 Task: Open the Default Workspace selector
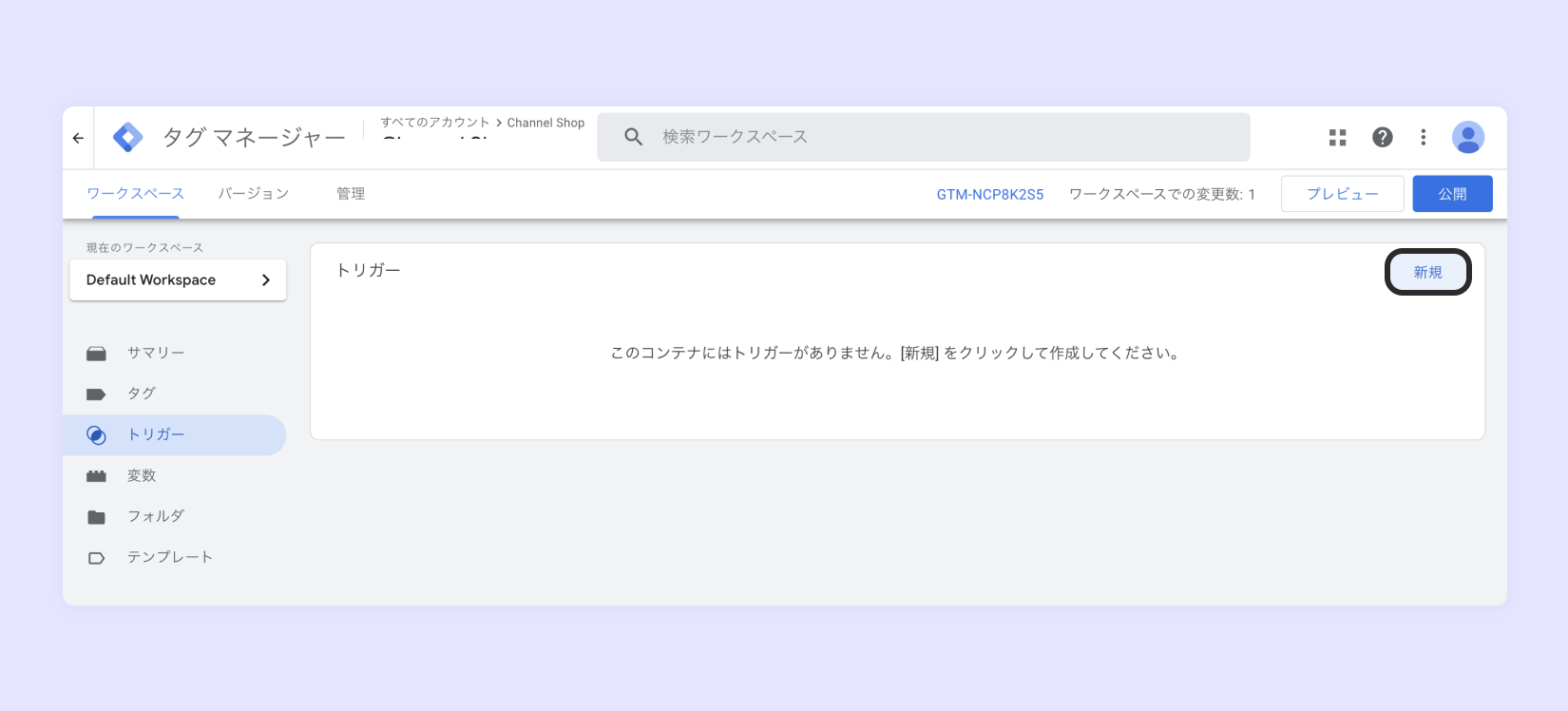coord(178,280)
